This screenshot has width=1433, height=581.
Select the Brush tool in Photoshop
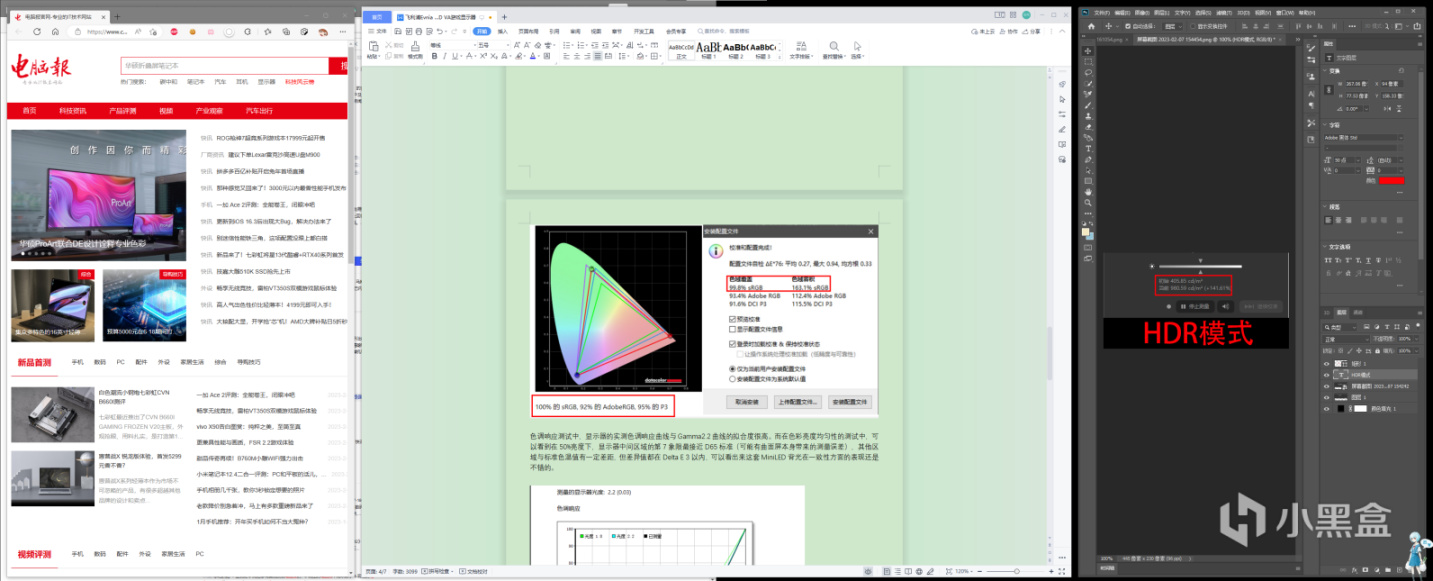tap(1088, 105)
